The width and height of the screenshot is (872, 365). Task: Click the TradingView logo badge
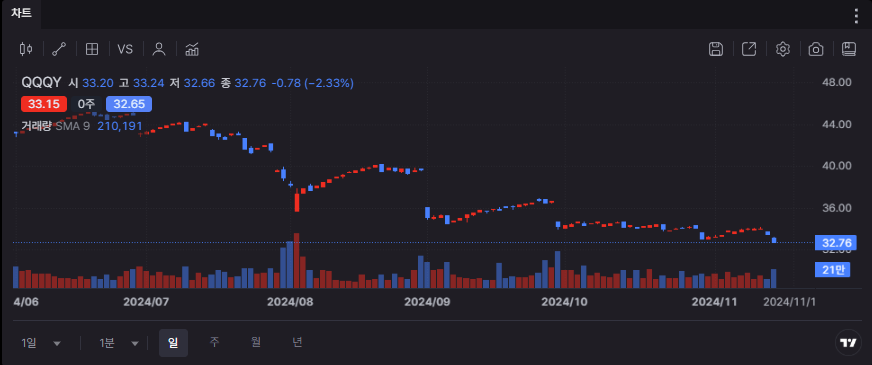click(848, 343)
